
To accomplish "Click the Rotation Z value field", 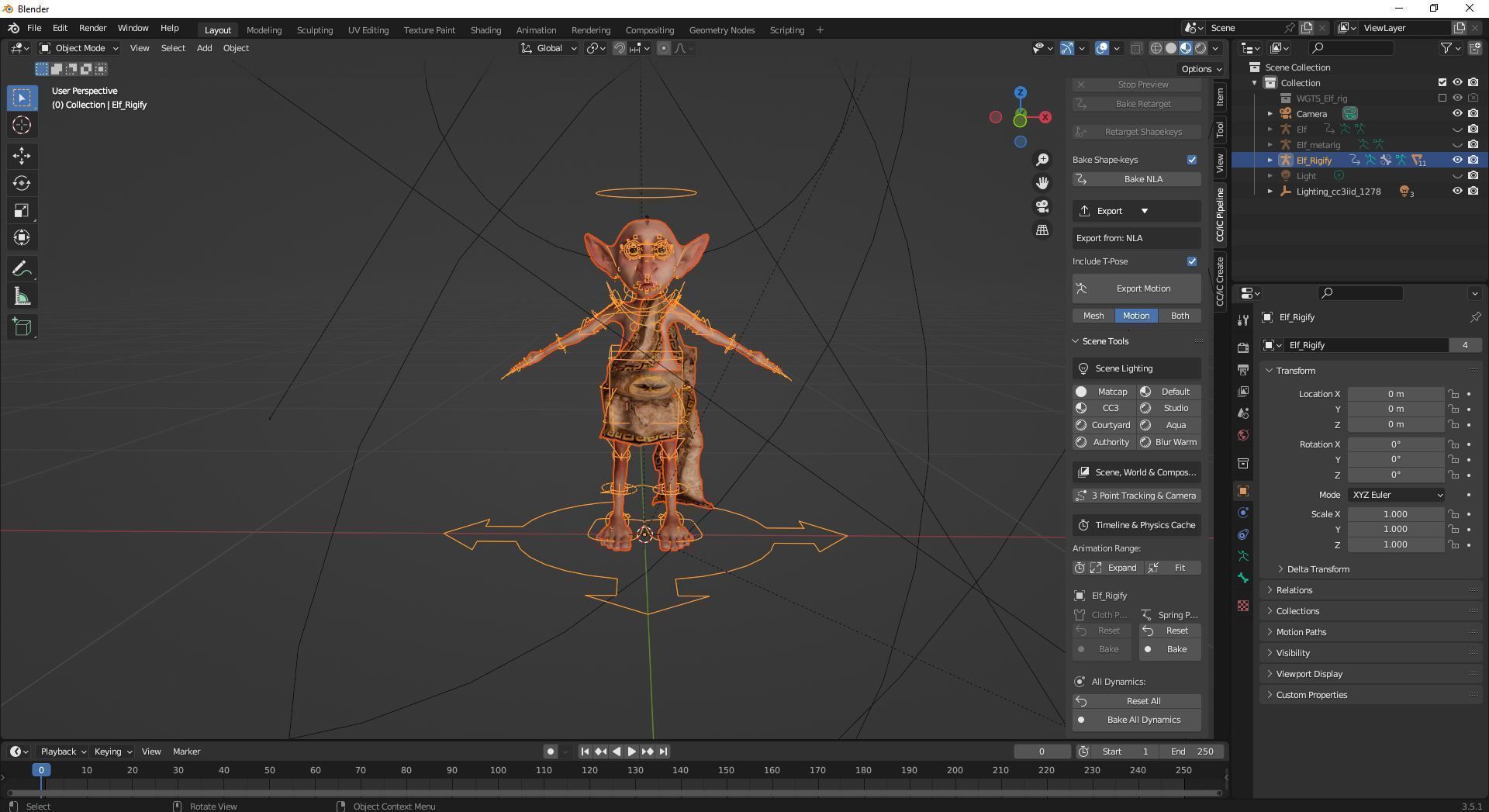I will (x=1396, y=475).
